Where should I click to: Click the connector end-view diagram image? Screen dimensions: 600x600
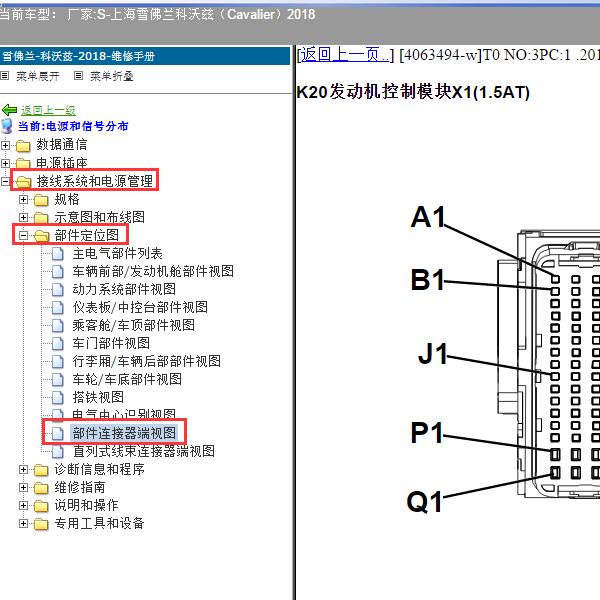pos(505,360)
